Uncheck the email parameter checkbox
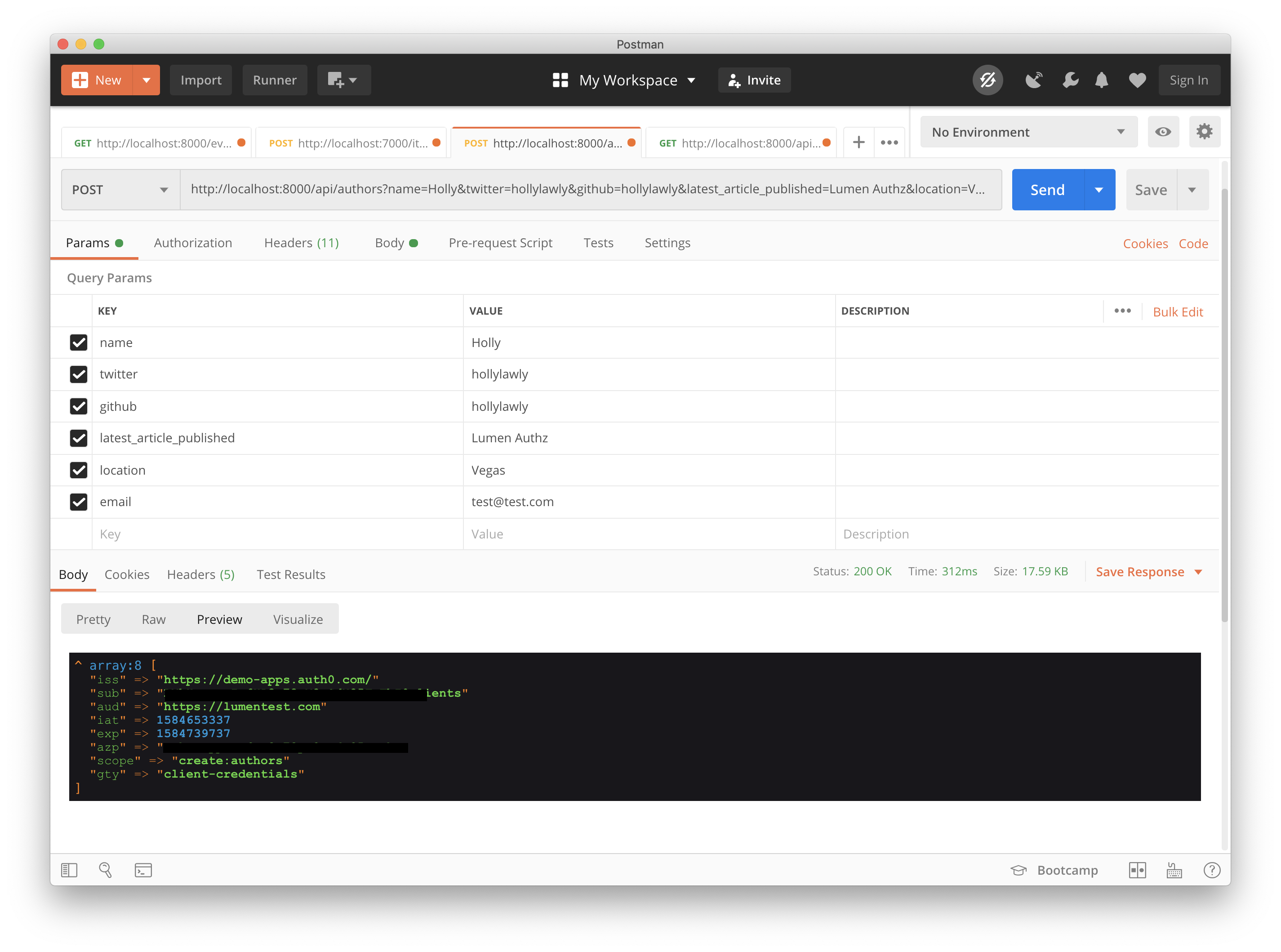 (78, 502)
